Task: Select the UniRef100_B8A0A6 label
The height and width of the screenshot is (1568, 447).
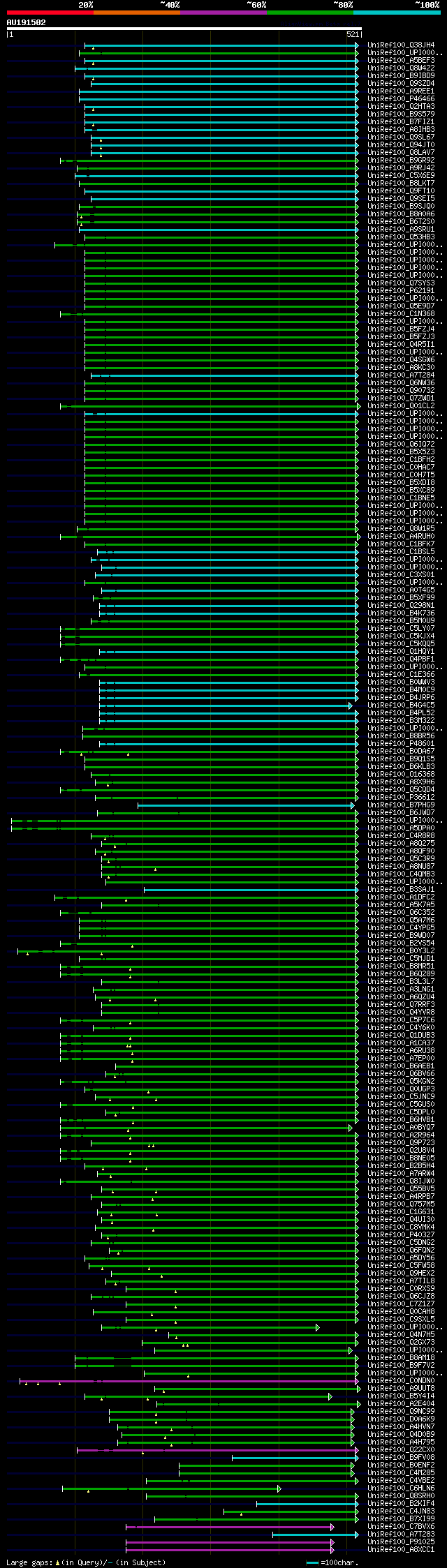Action: (401, 214)
